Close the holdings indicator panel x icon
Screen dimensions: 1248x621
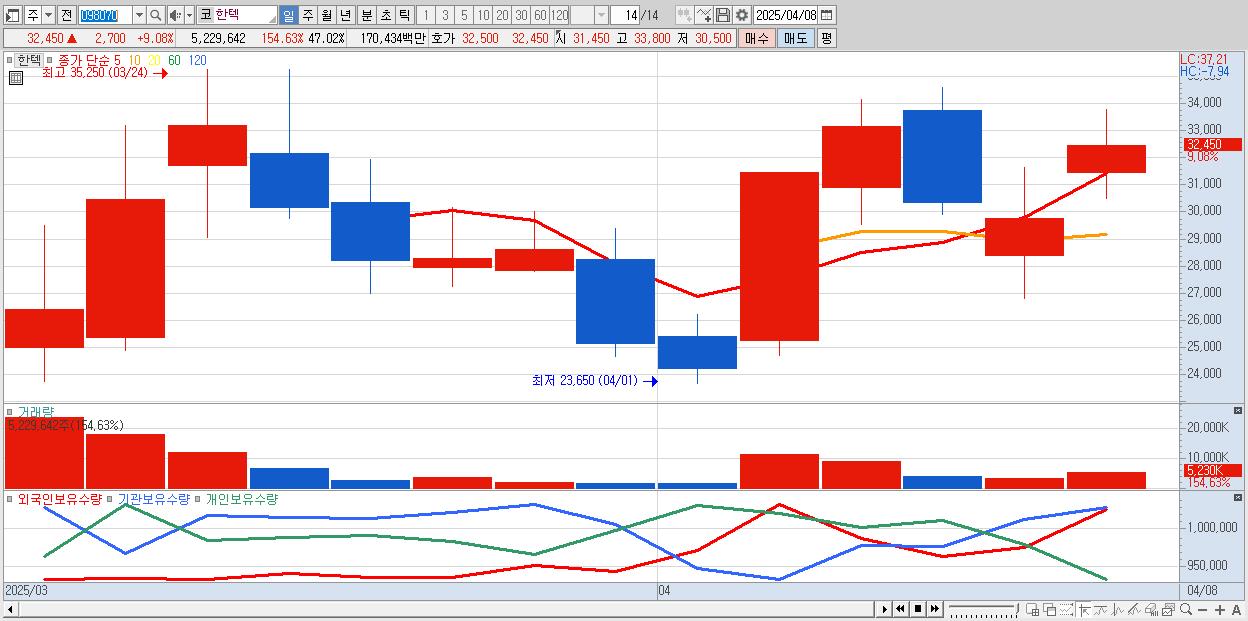coord(1237,497)
